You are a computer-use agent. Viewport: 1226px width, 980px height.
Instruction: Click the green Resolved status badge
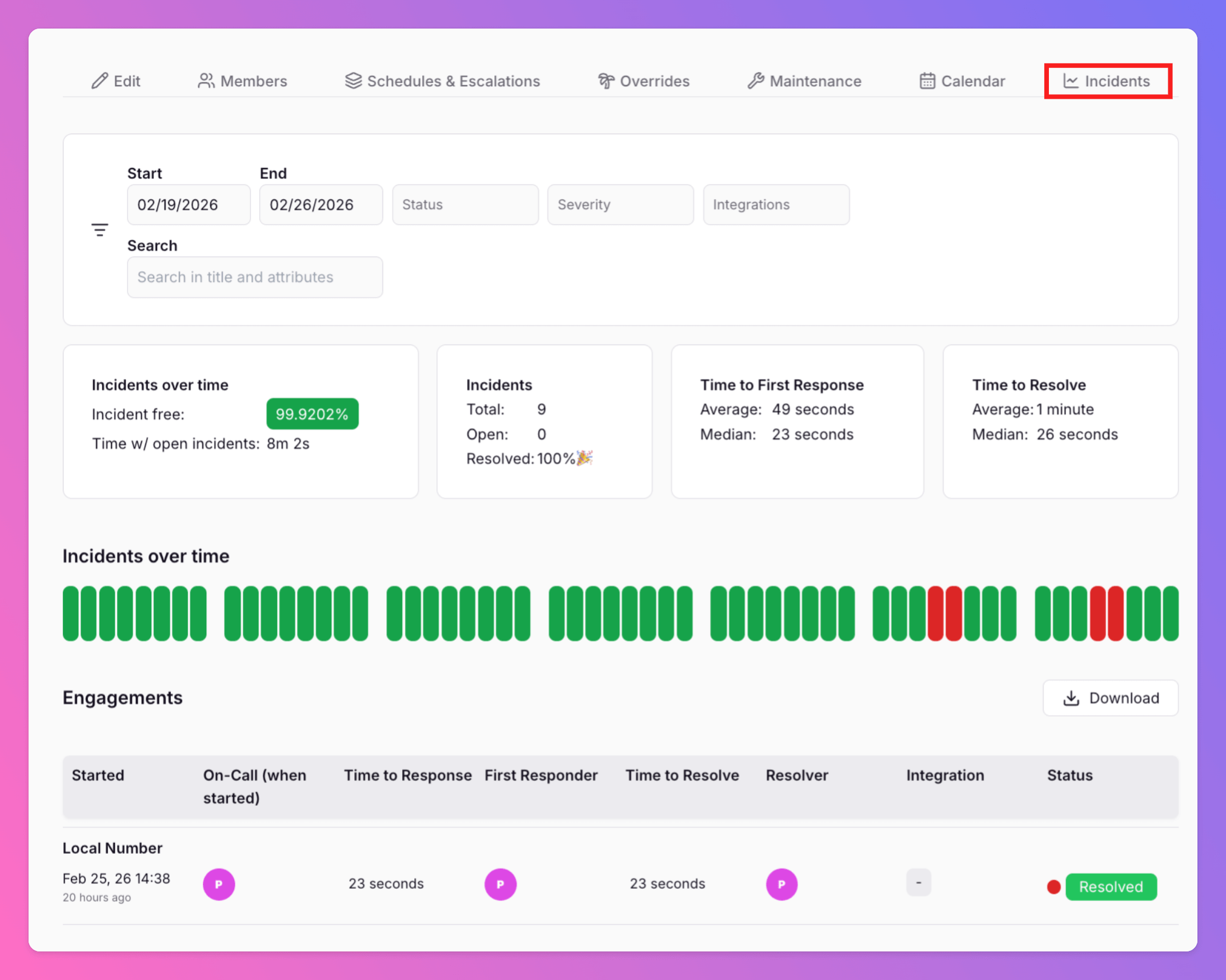[x=1111, y=886]
